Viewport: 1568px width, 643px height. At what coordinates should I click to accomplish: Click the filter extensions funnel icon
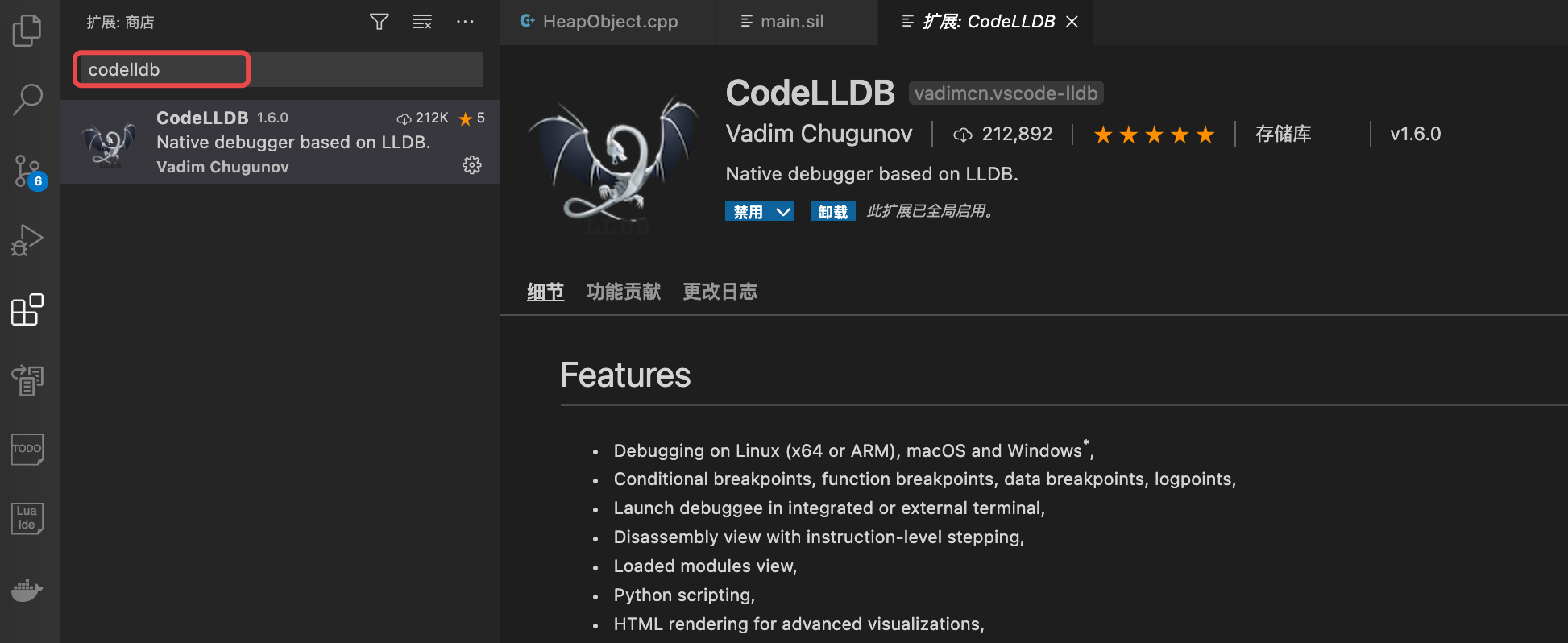[x=380, y=22]
